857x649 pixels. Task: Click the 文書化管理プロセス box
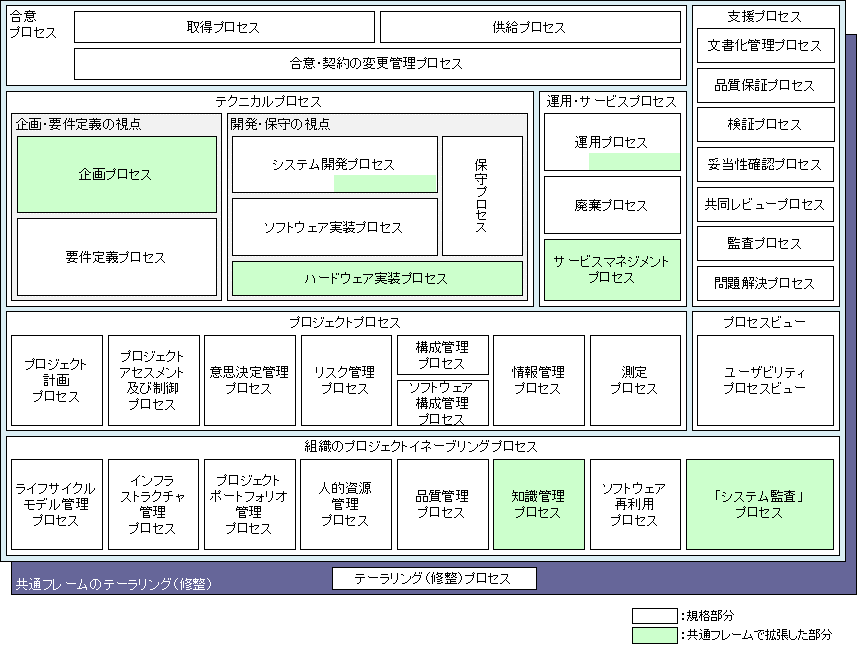coord(765,46)
